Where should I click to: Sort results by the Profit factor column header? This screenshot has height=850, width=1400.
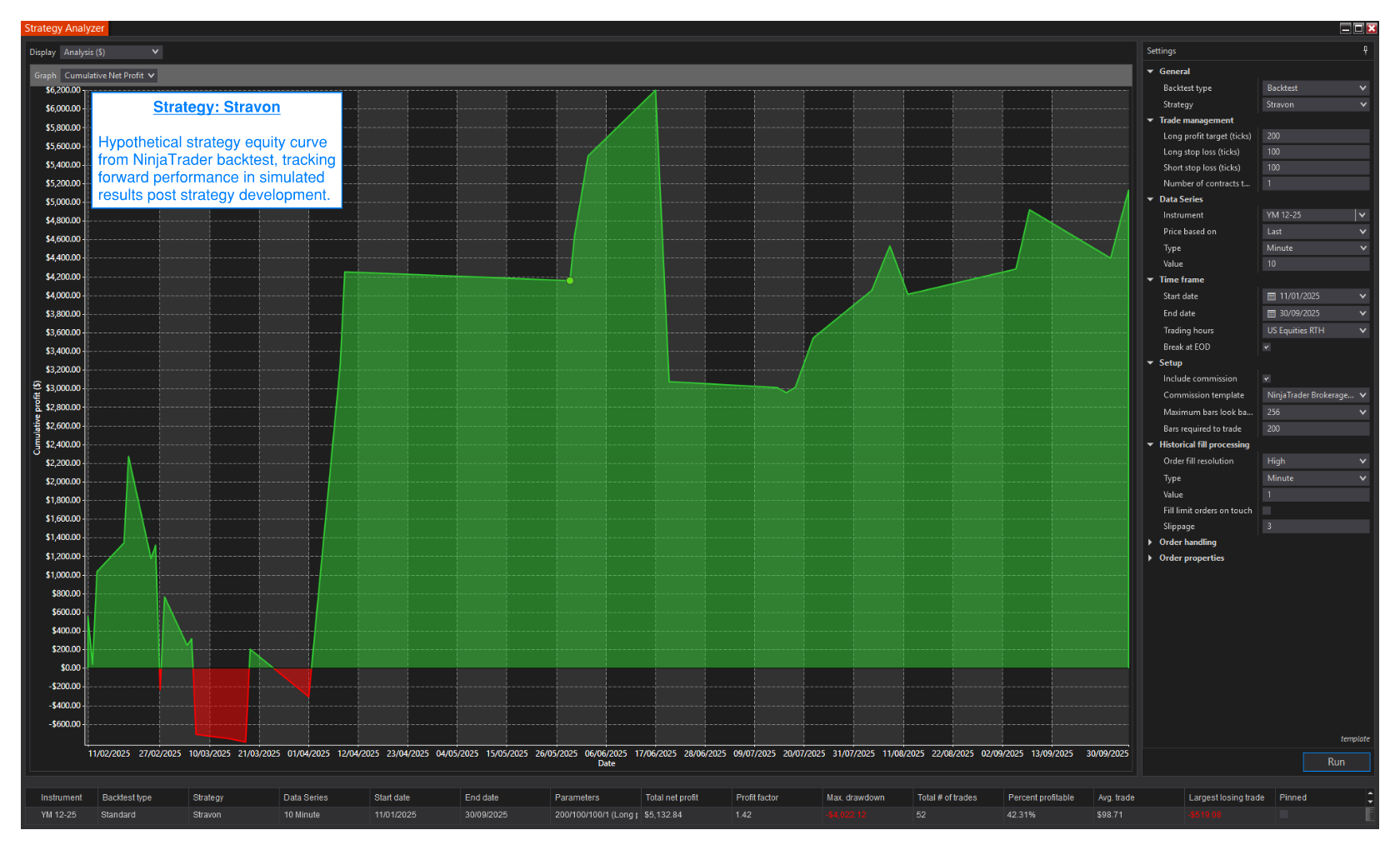coord(757,797)
